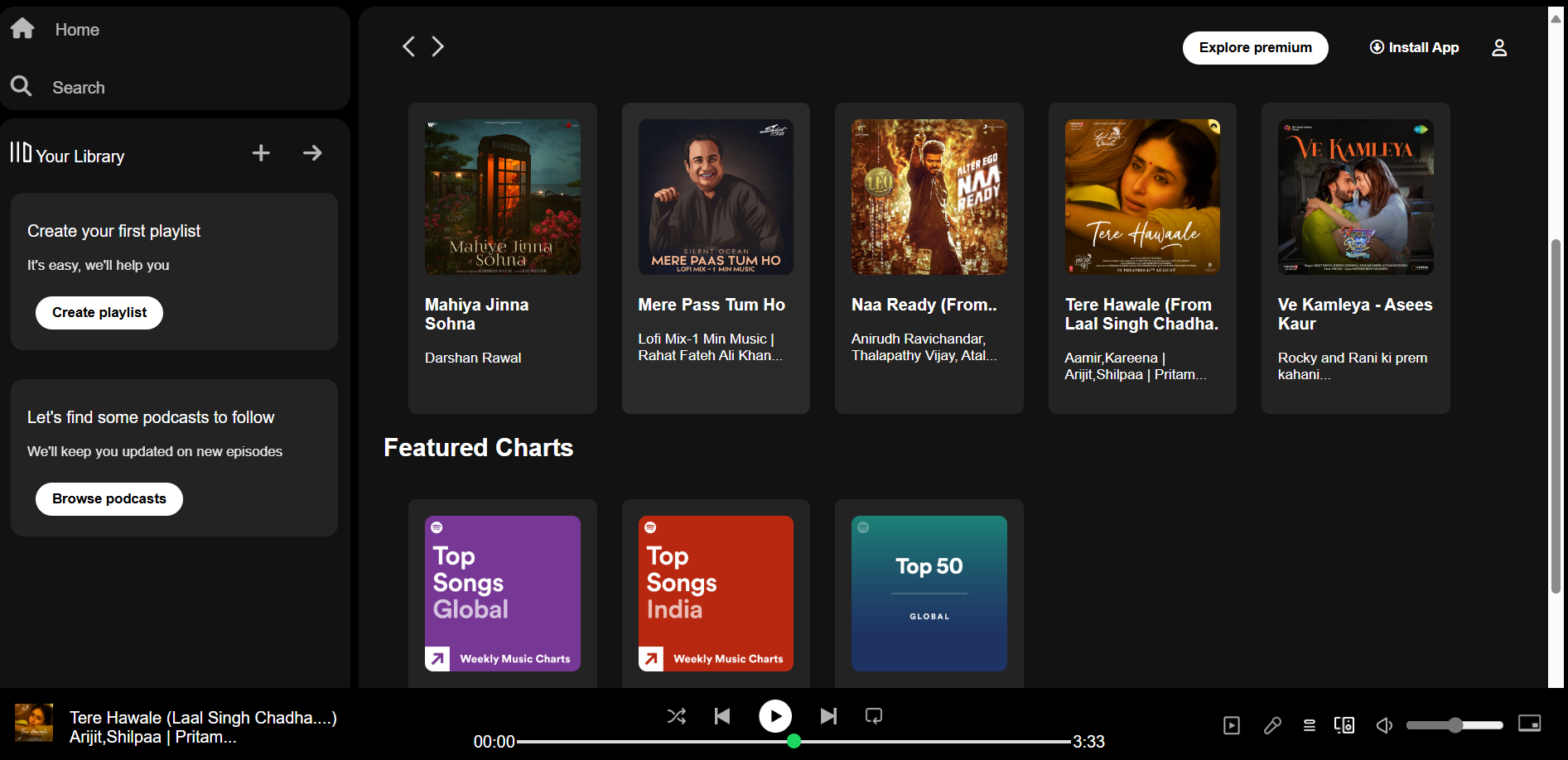Open the Now Playing view icon
The image size is (1568, 760).
[1232, 726]
